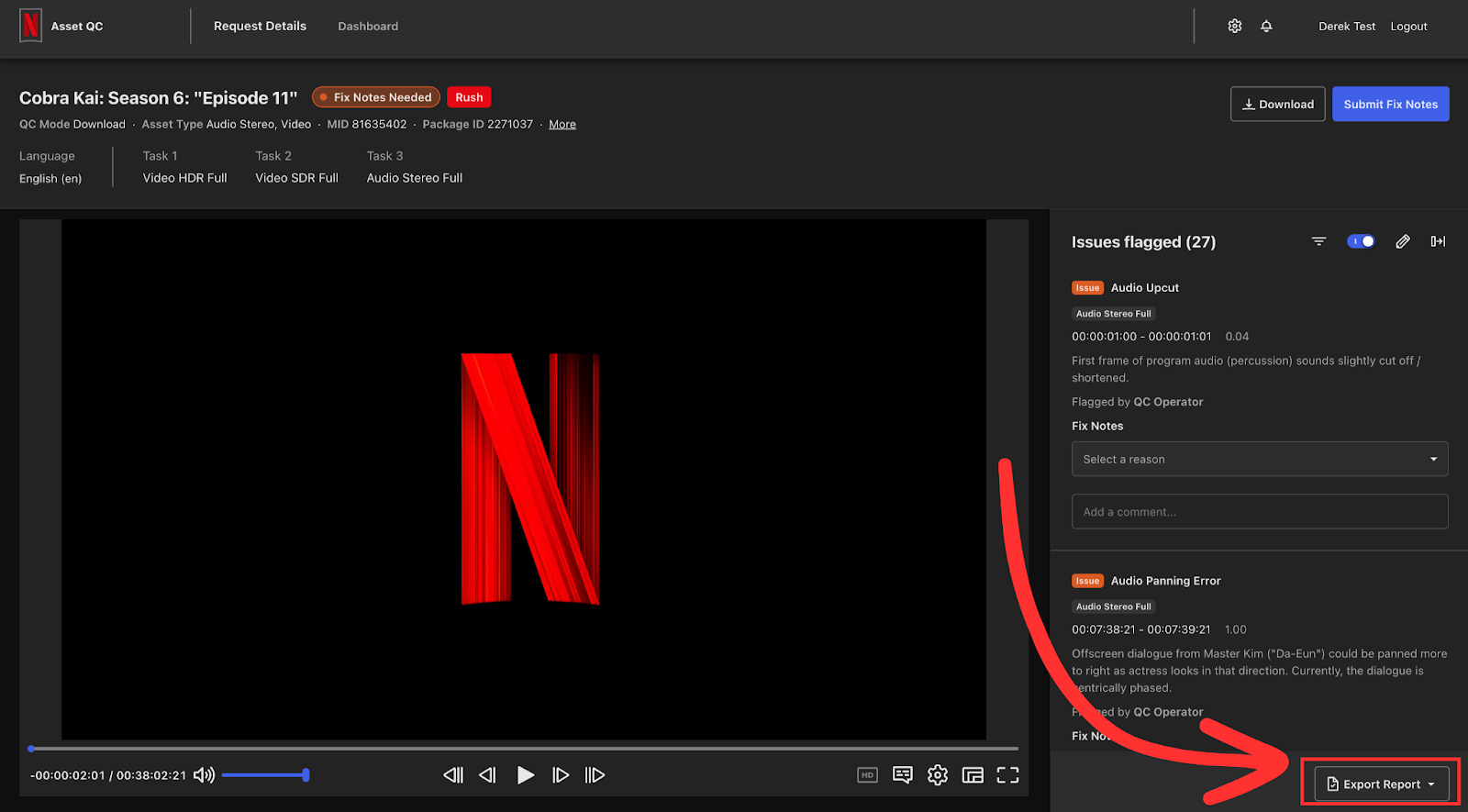The width and height of the screenshot is (1468, 812).
Task: Click the Audio Panning Error issue title
Action: (1166, 581)
